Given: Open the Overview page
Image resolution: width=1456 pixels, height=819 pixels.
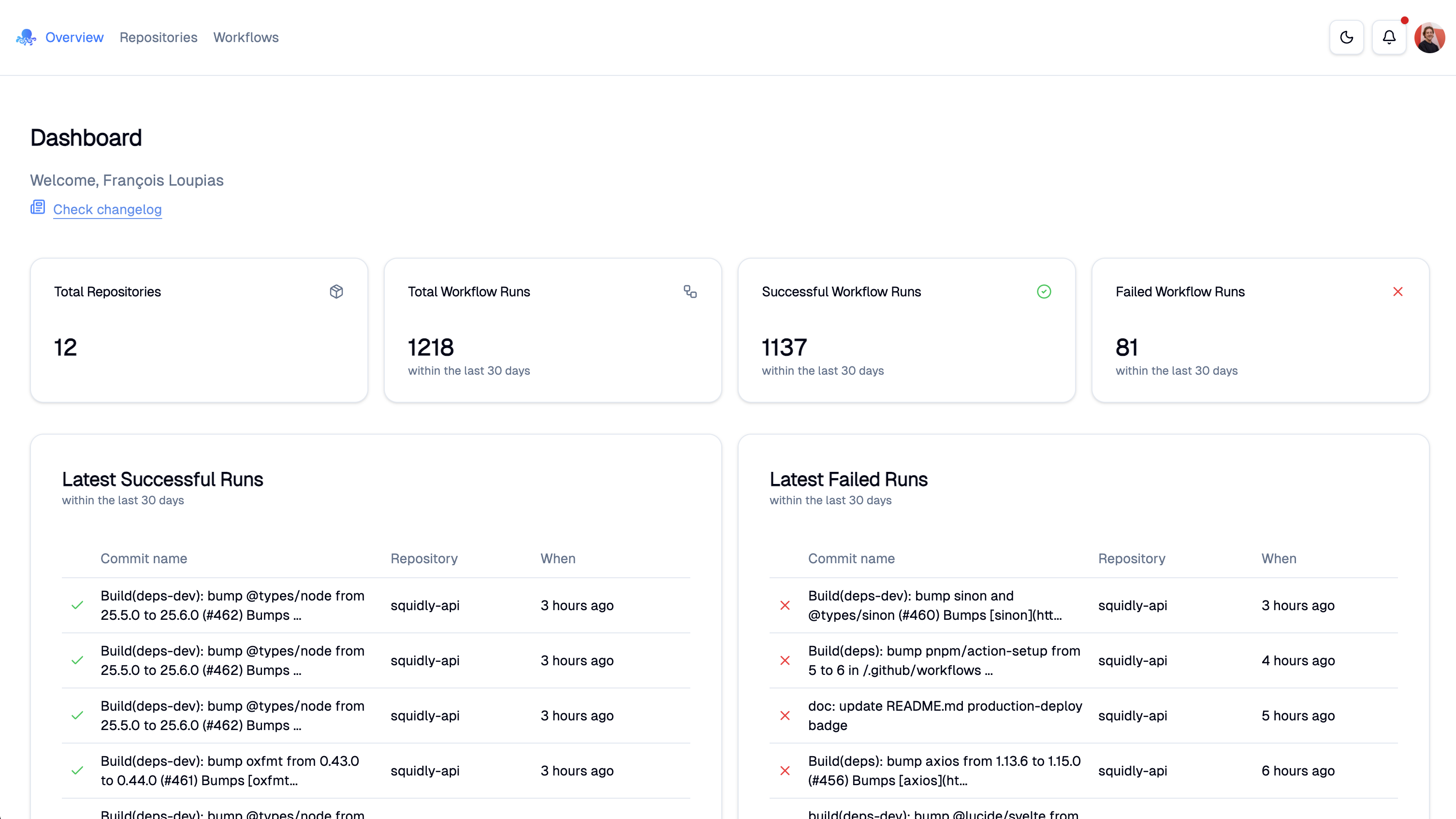Looking at the screenshot, I should [74, 37].
